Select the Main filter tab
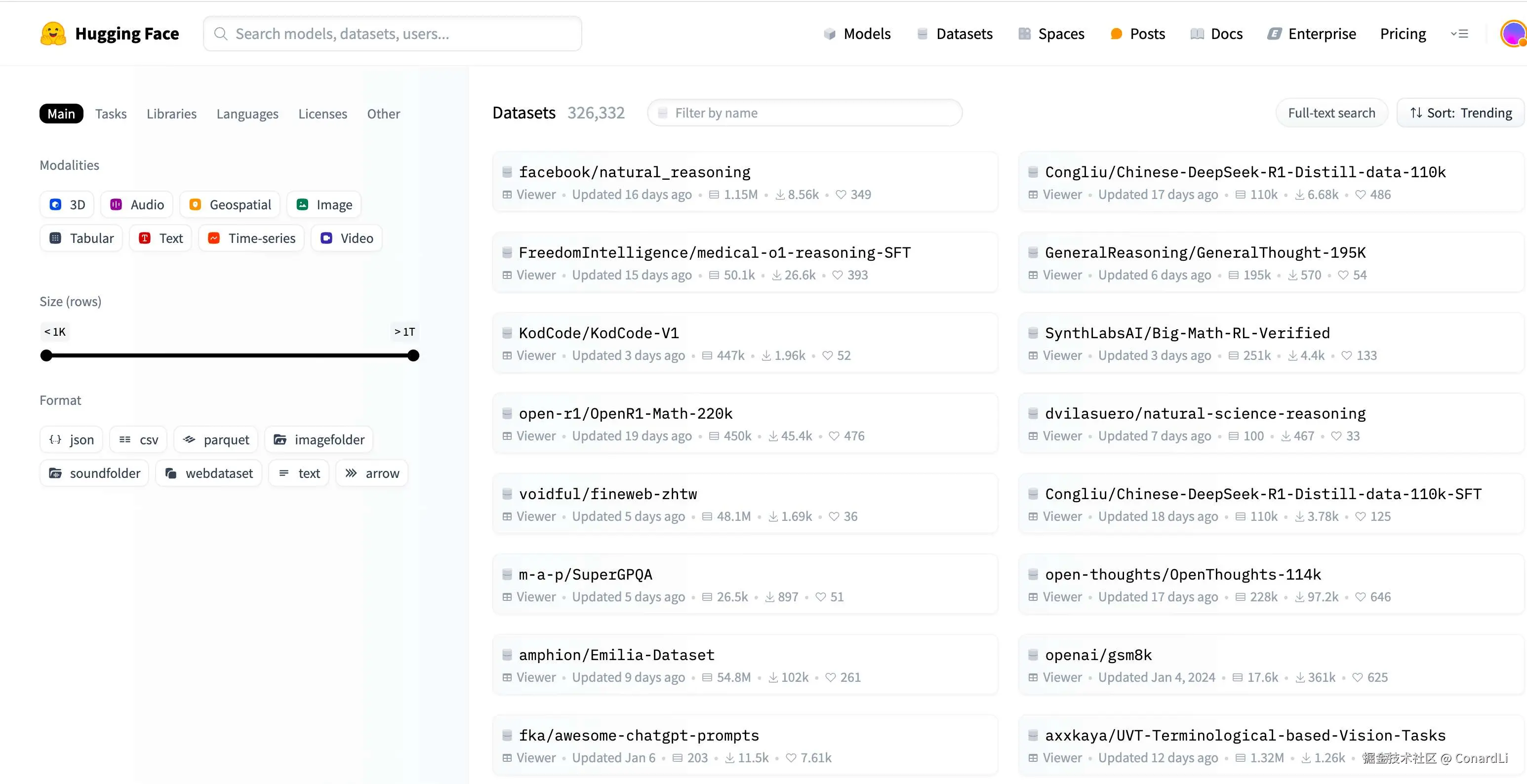This screenshot has width=1527, height=784. [x=61, y=114]
